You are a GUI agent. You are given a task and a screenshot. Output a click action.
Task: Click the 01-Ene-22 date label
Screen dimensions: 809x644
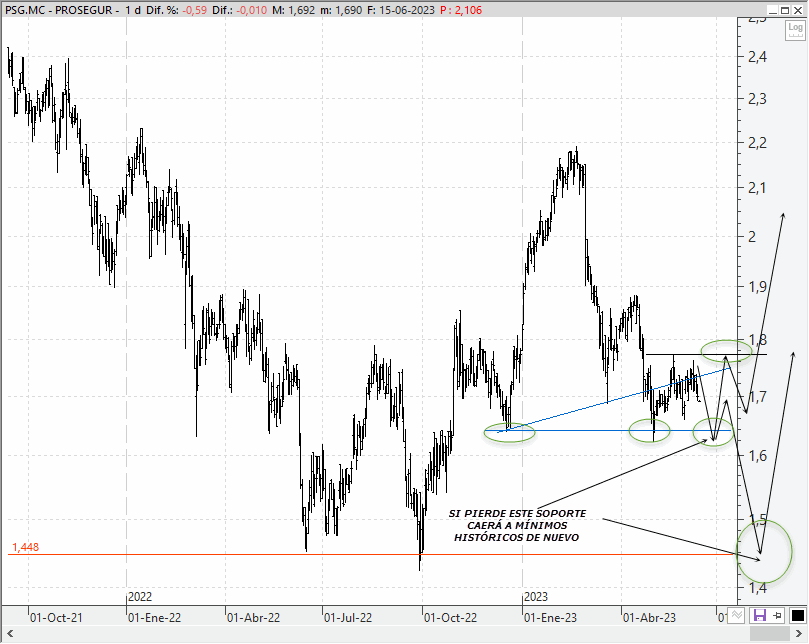[155, 618]
